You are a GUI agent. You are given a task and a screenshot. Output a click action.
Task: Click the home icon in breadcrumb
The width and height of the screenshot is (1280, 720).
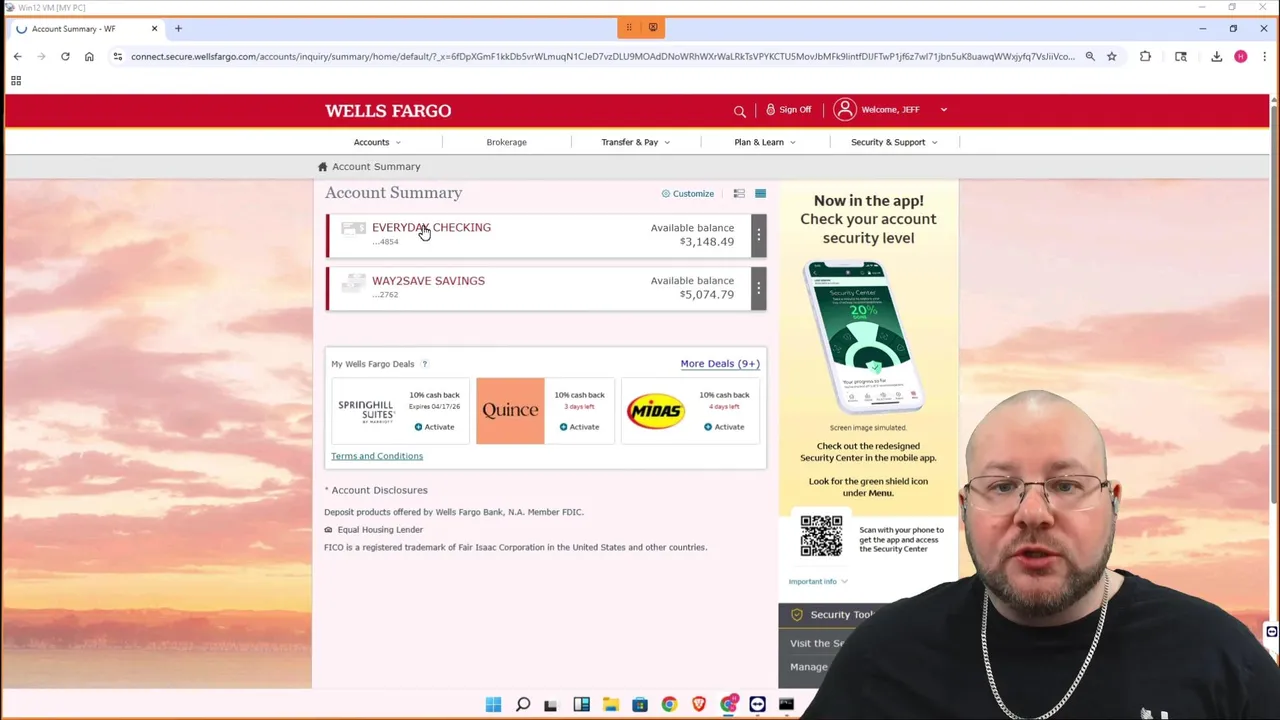(x=322, y=167)
